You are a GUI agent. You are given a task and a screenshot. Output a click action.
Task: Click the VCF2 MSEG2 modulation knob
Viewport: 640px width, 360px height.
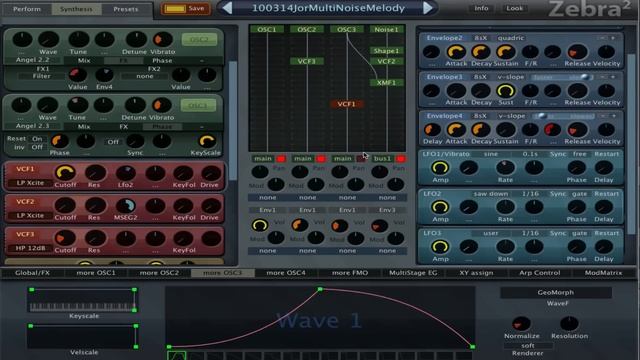125,206
